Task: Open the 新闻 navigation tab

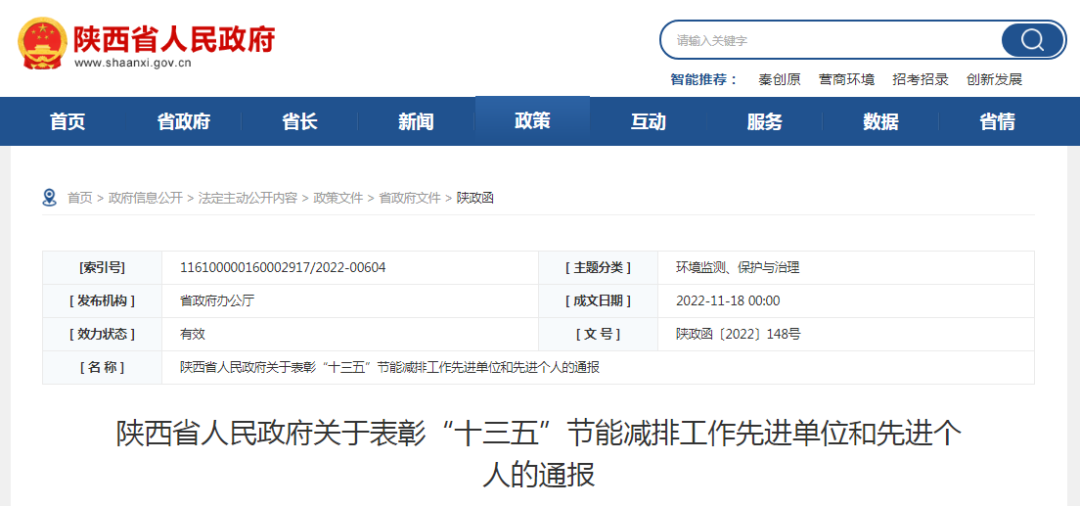Action: pos(416,122)
